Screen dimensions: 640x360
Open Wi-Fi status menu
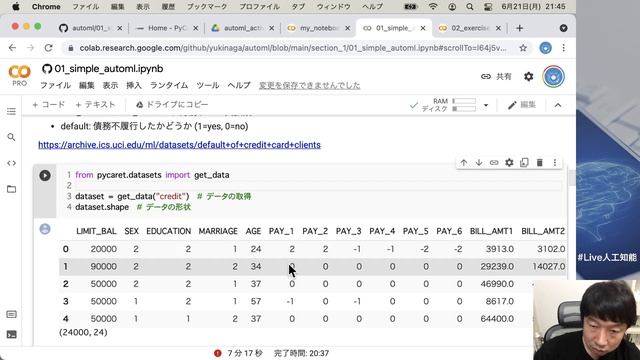(433, 7)
